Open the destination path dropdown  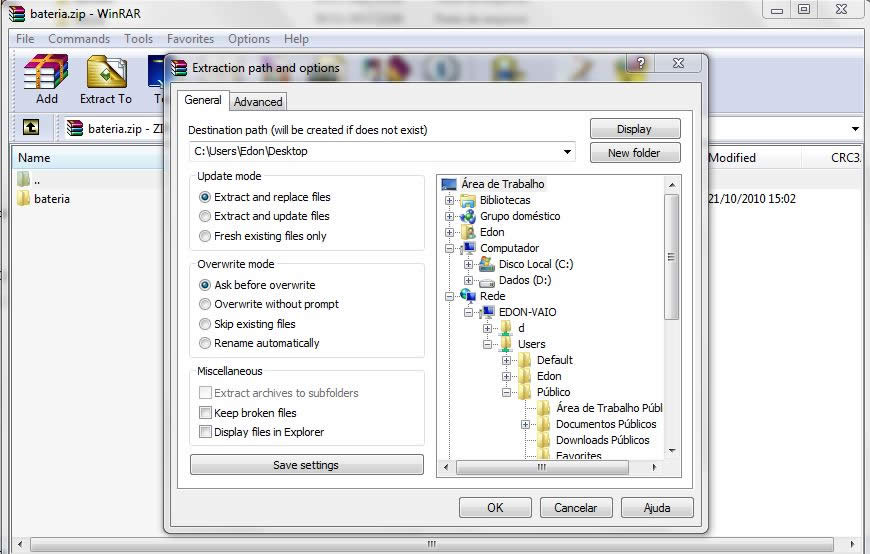coord(567,152)
